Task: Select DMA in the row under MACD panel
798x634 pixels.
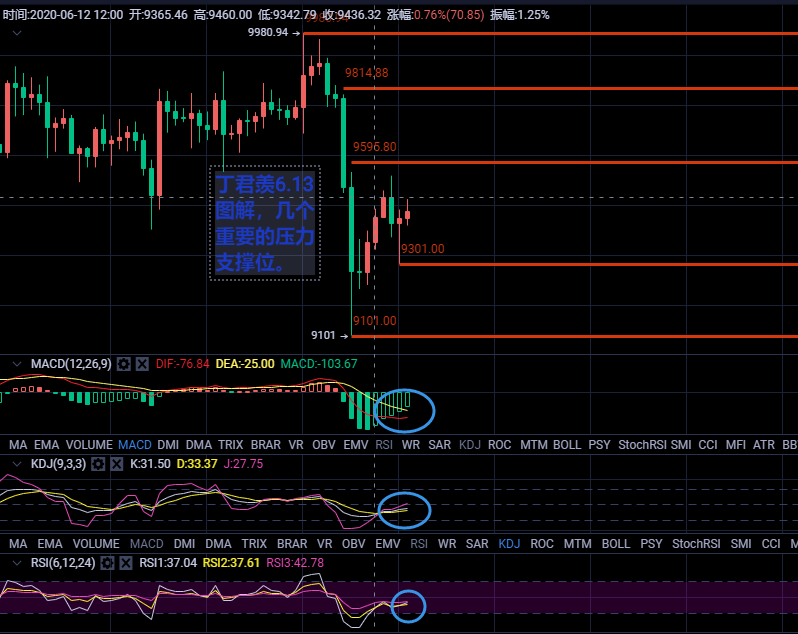Action: click(198, 445)
